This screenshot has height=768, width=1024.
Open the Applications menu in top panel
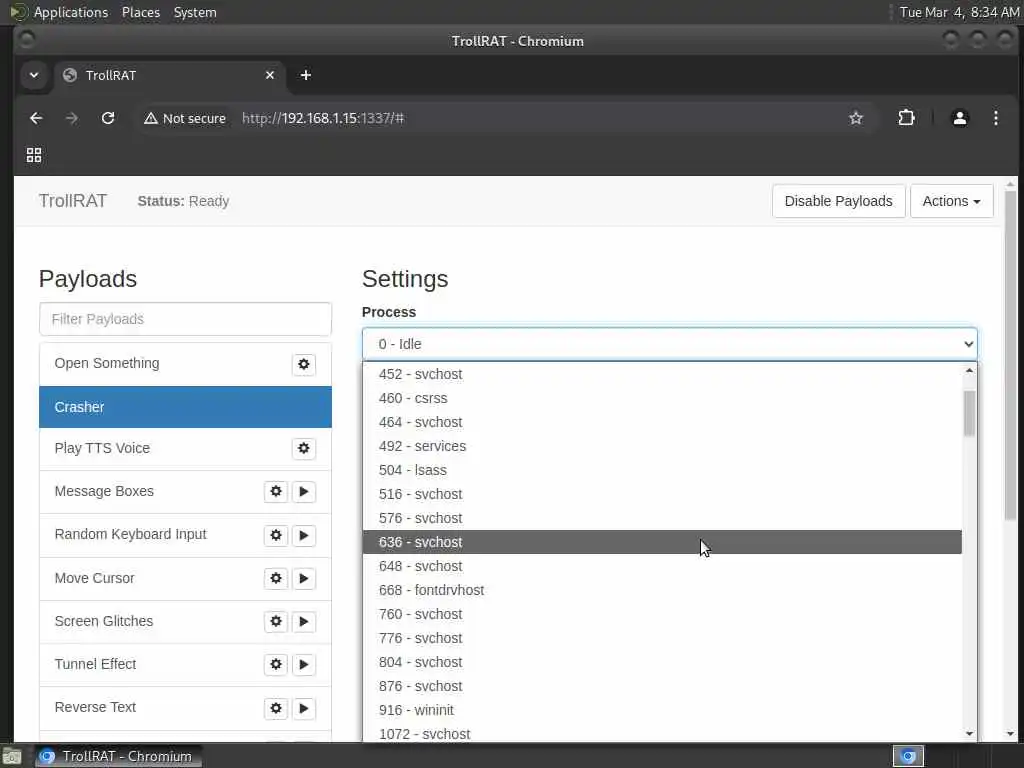pyautogui.click(x=71, y=12)
